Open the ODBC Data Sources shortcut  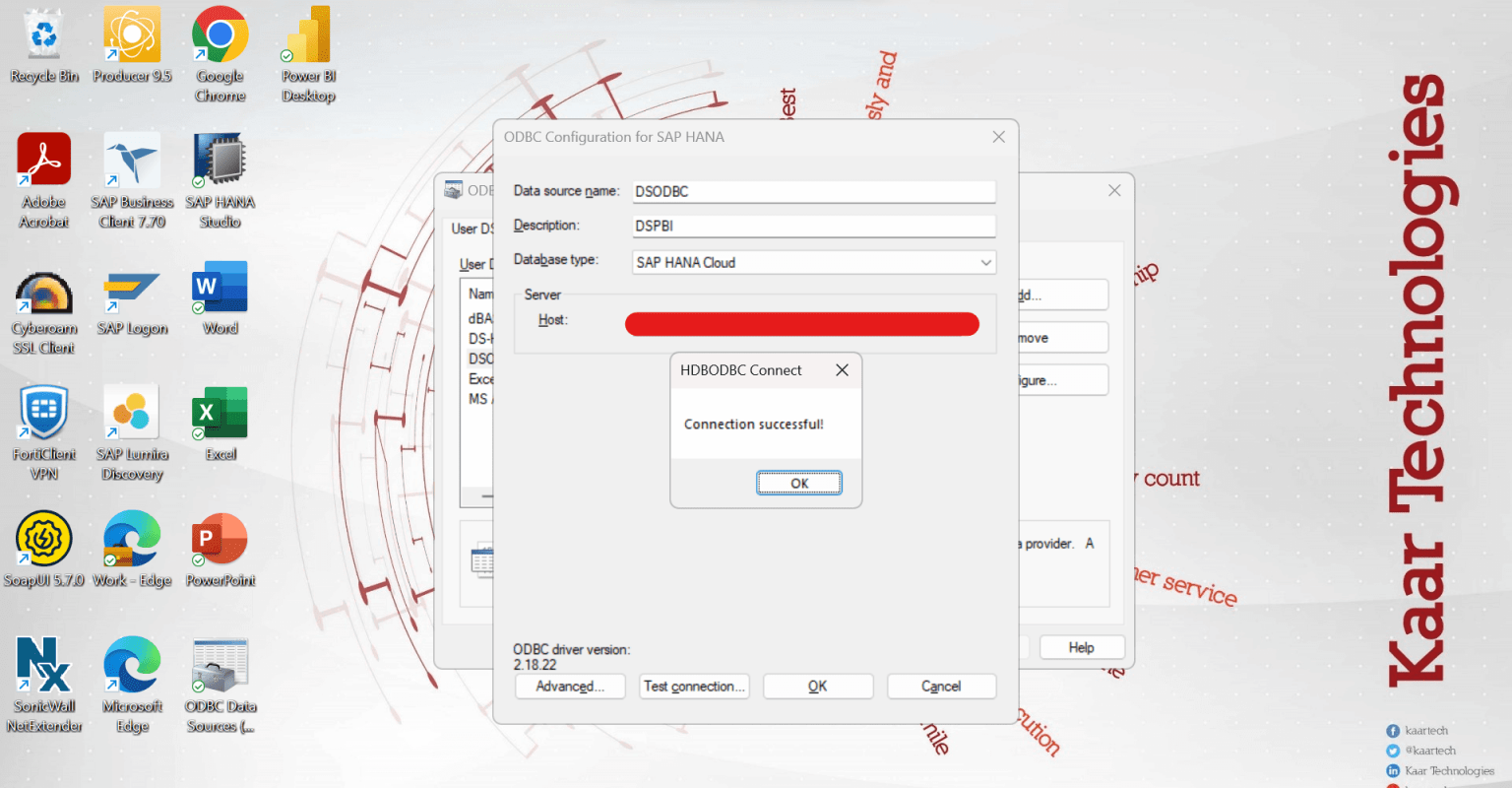pos(219,660)
